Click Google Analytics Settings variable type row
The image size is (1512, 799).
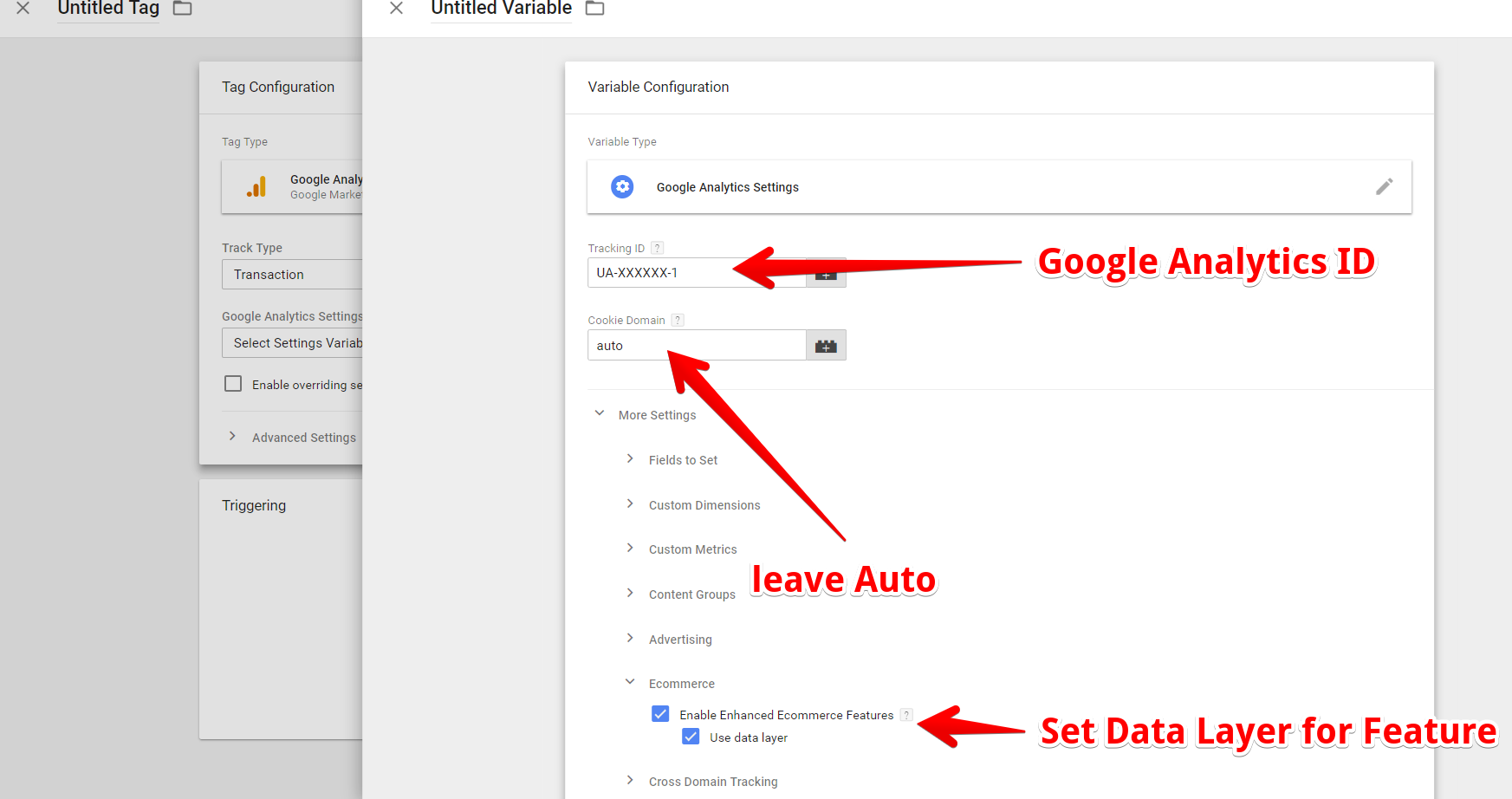999,186
